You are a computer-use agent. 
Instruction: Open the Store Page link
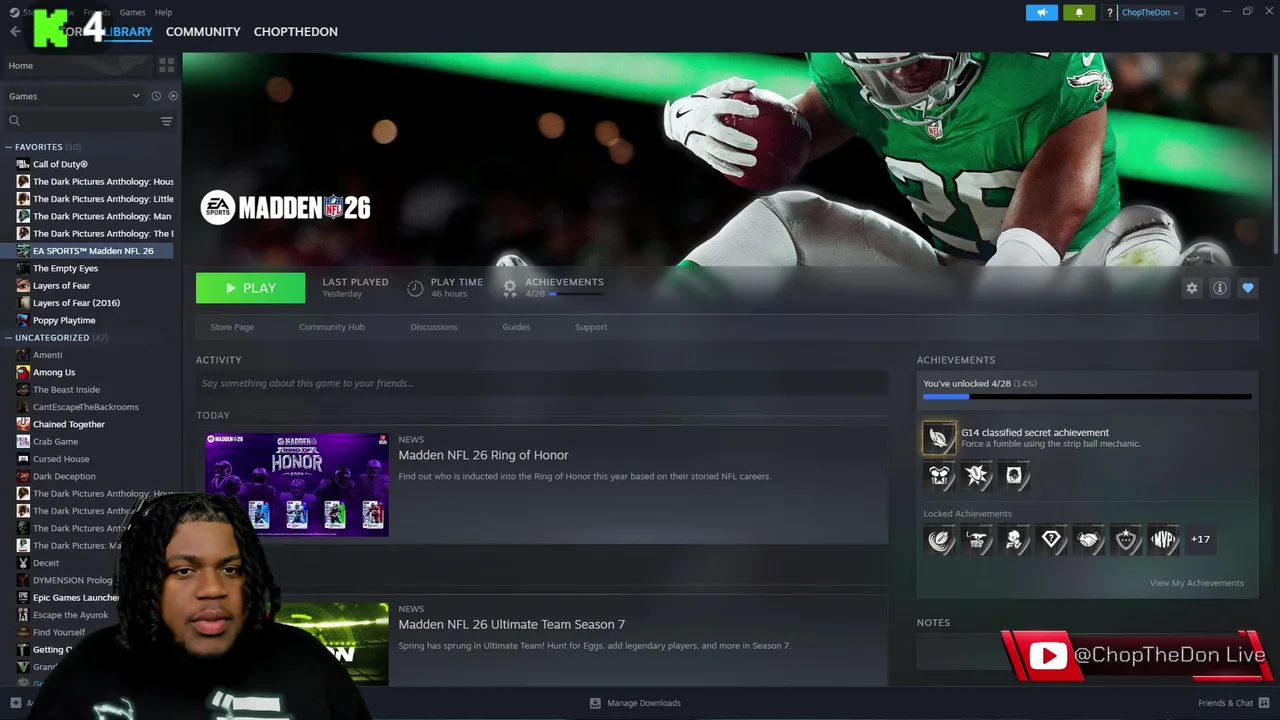point(232,327)
